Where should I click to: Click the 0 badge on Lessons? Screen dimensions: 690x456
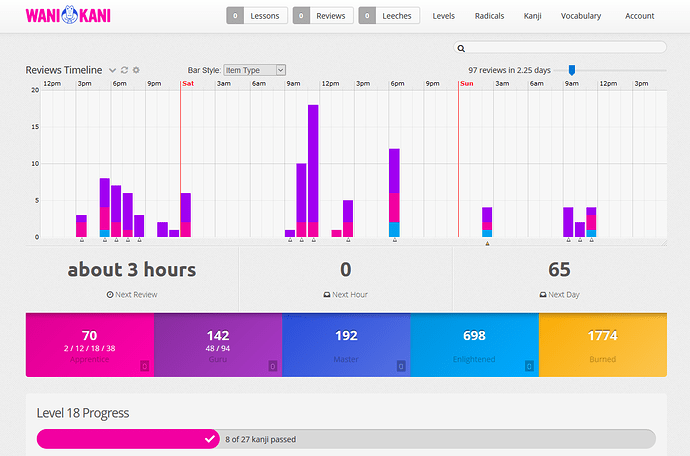click(235, 15)
